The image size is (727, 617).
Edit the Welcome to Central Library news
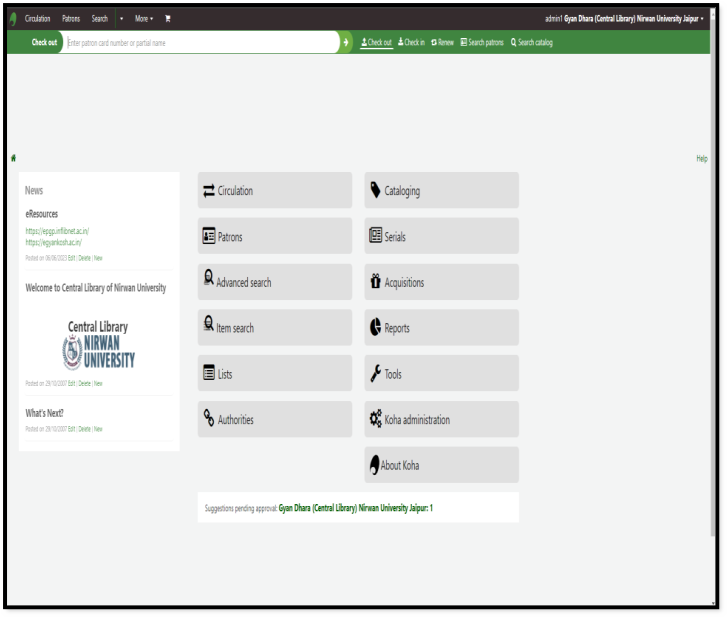71,384
